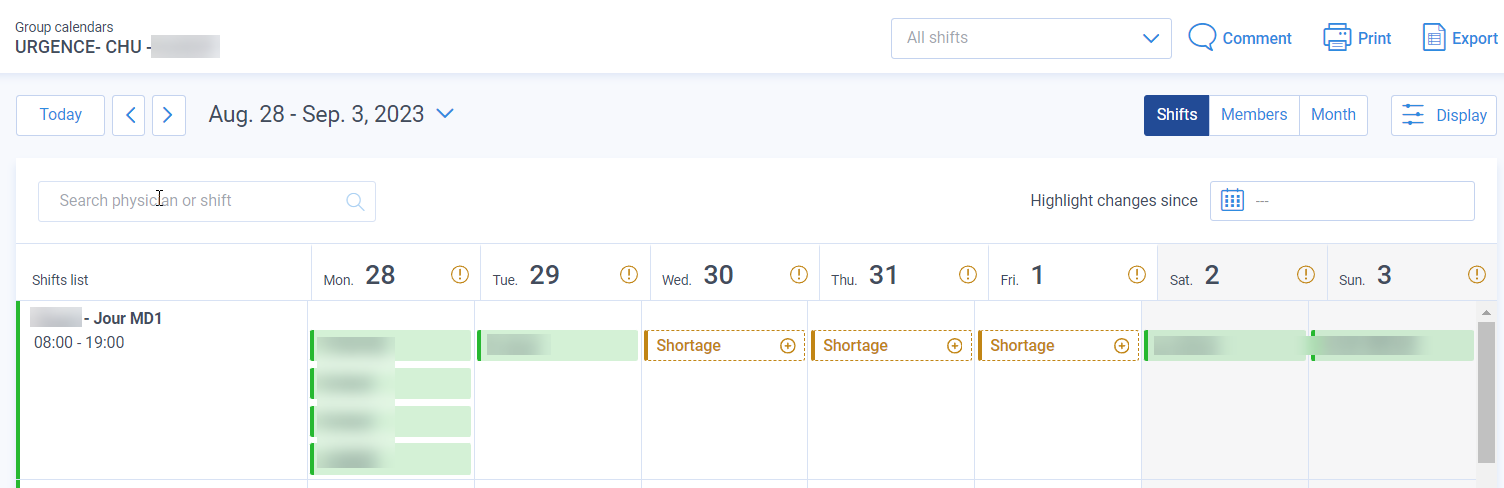Select the Shifts view tab
This screenshot has width=1504, height=488.
click(1176, 115)
